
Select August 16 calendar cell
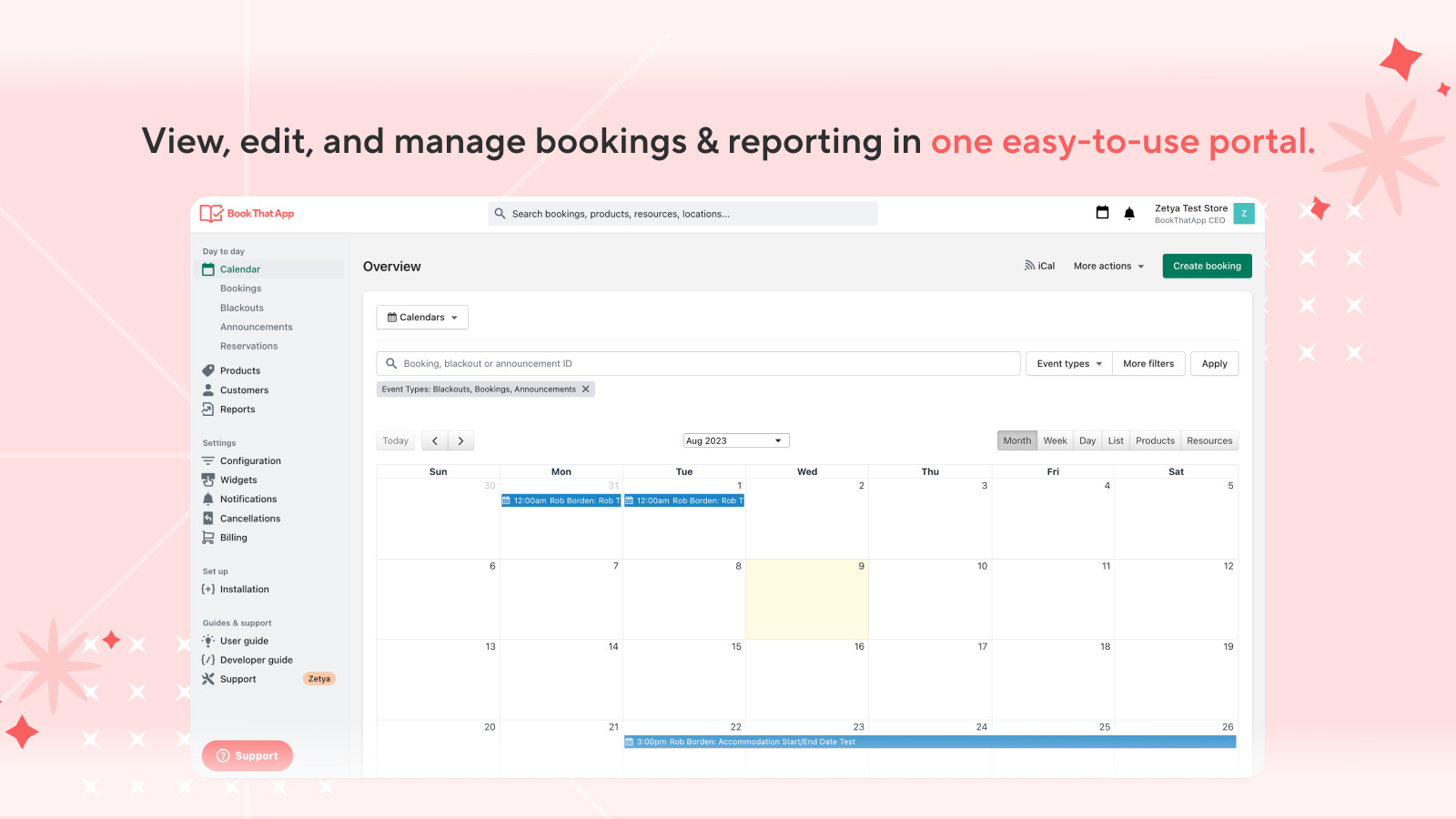tap(807, 679)
